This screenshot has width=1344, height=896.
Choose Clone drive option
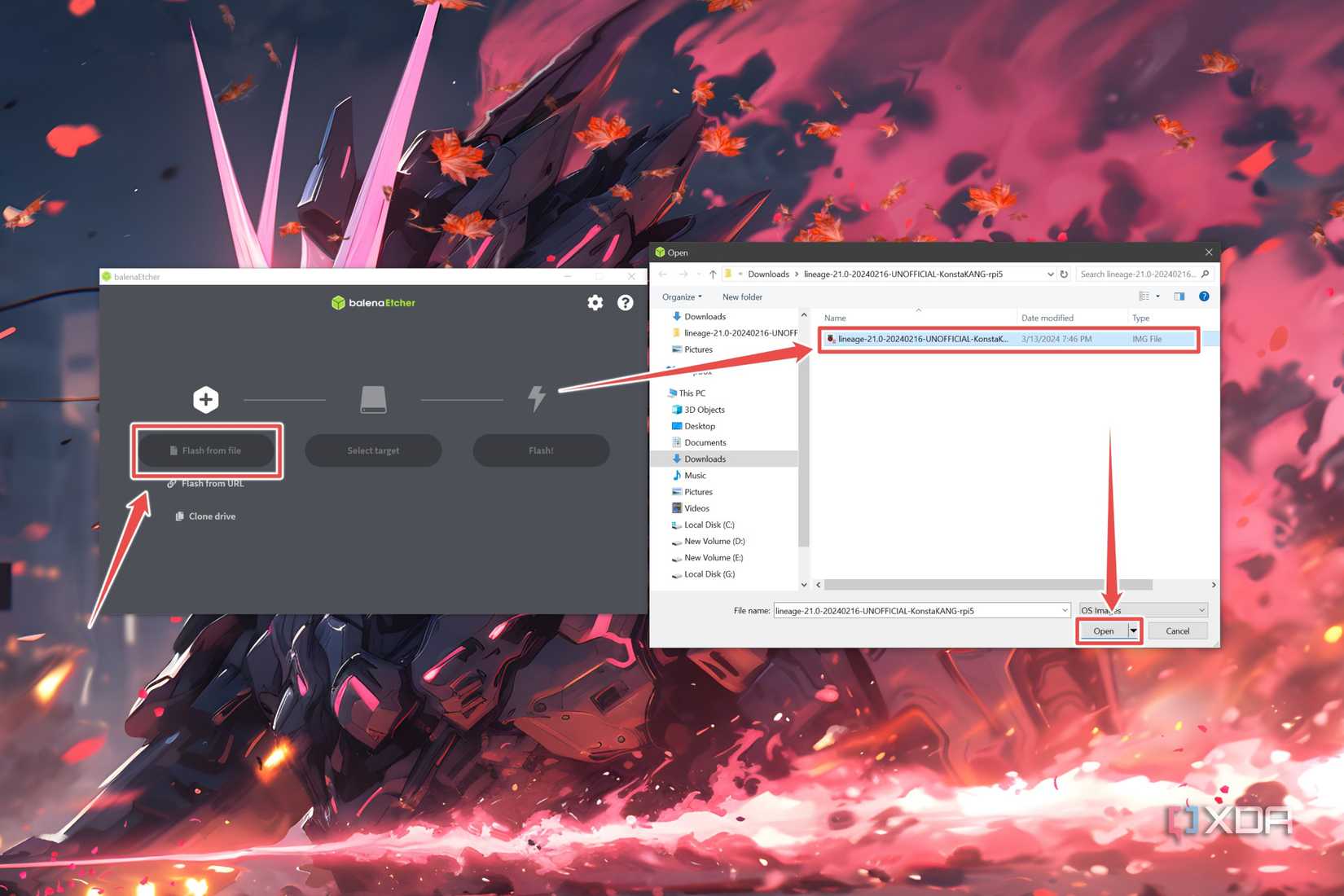(205, 516)
